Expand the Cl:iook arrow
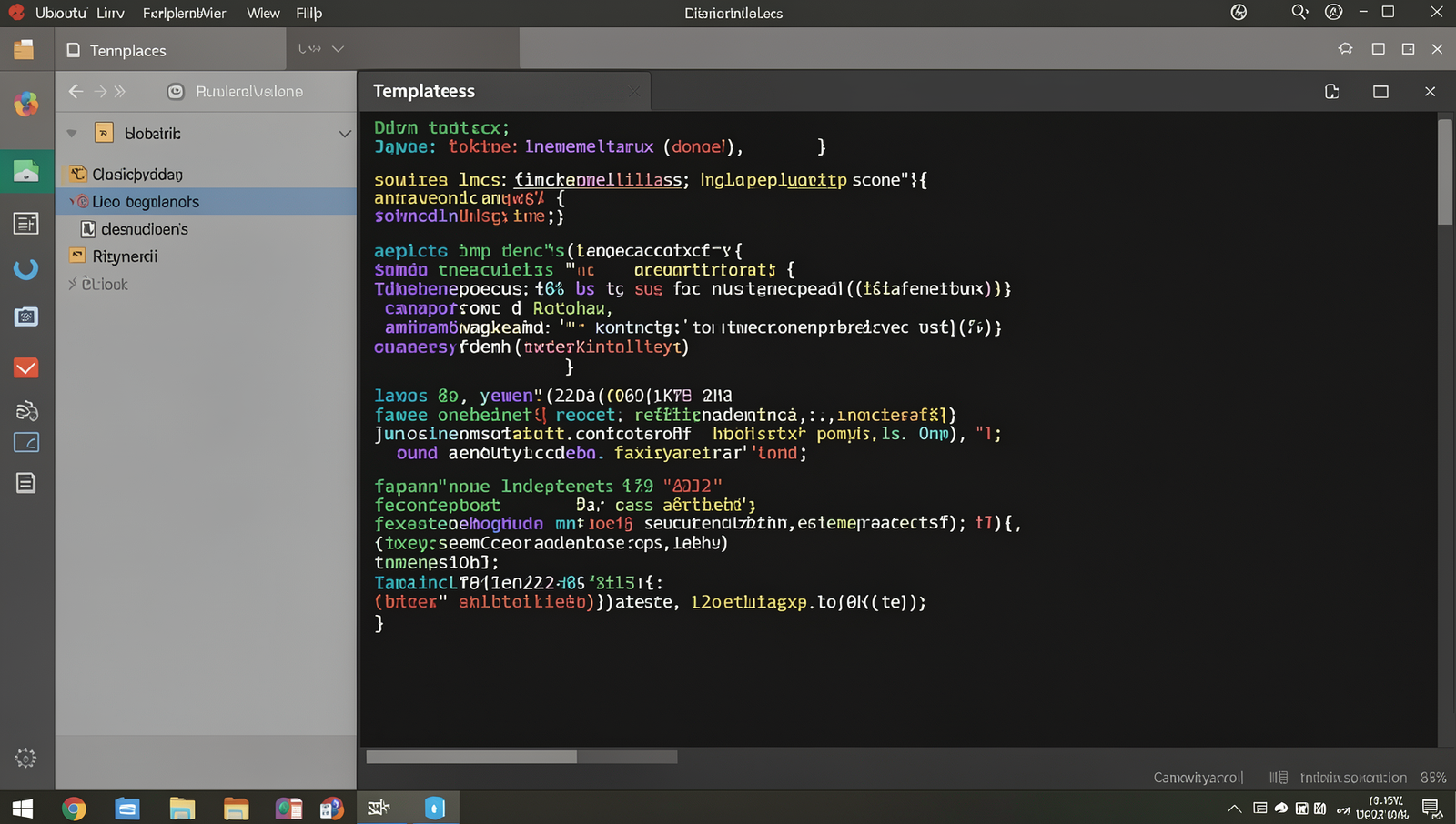This screenshot has width=1456, height=824. point(72,284)
